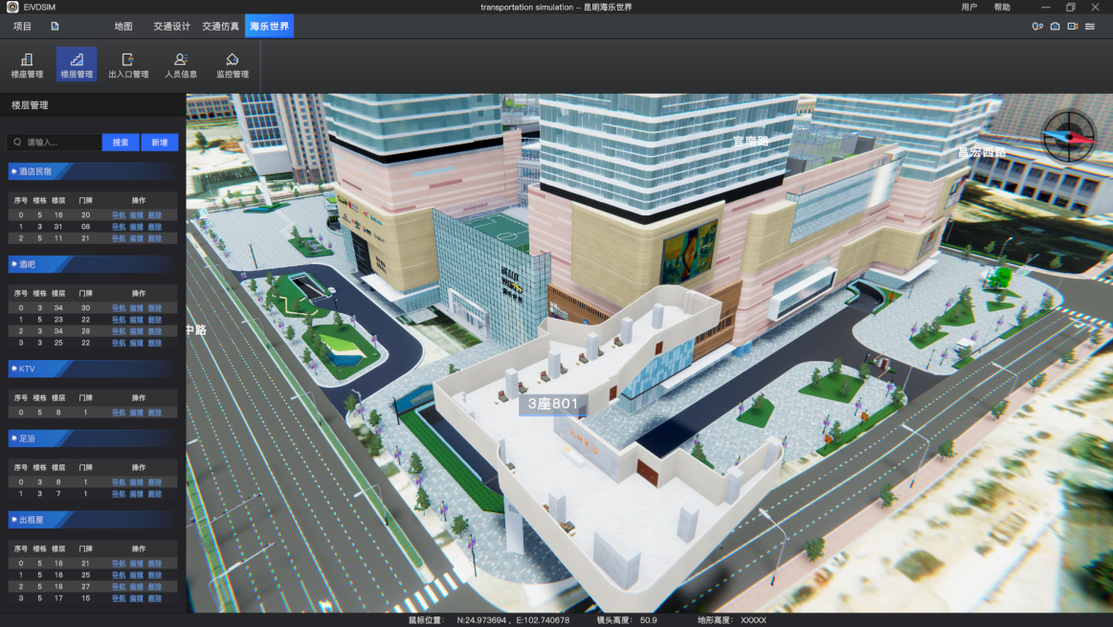Open the 监控管理 monitoring management tool
1113x627 pixels.
(232, 65)
